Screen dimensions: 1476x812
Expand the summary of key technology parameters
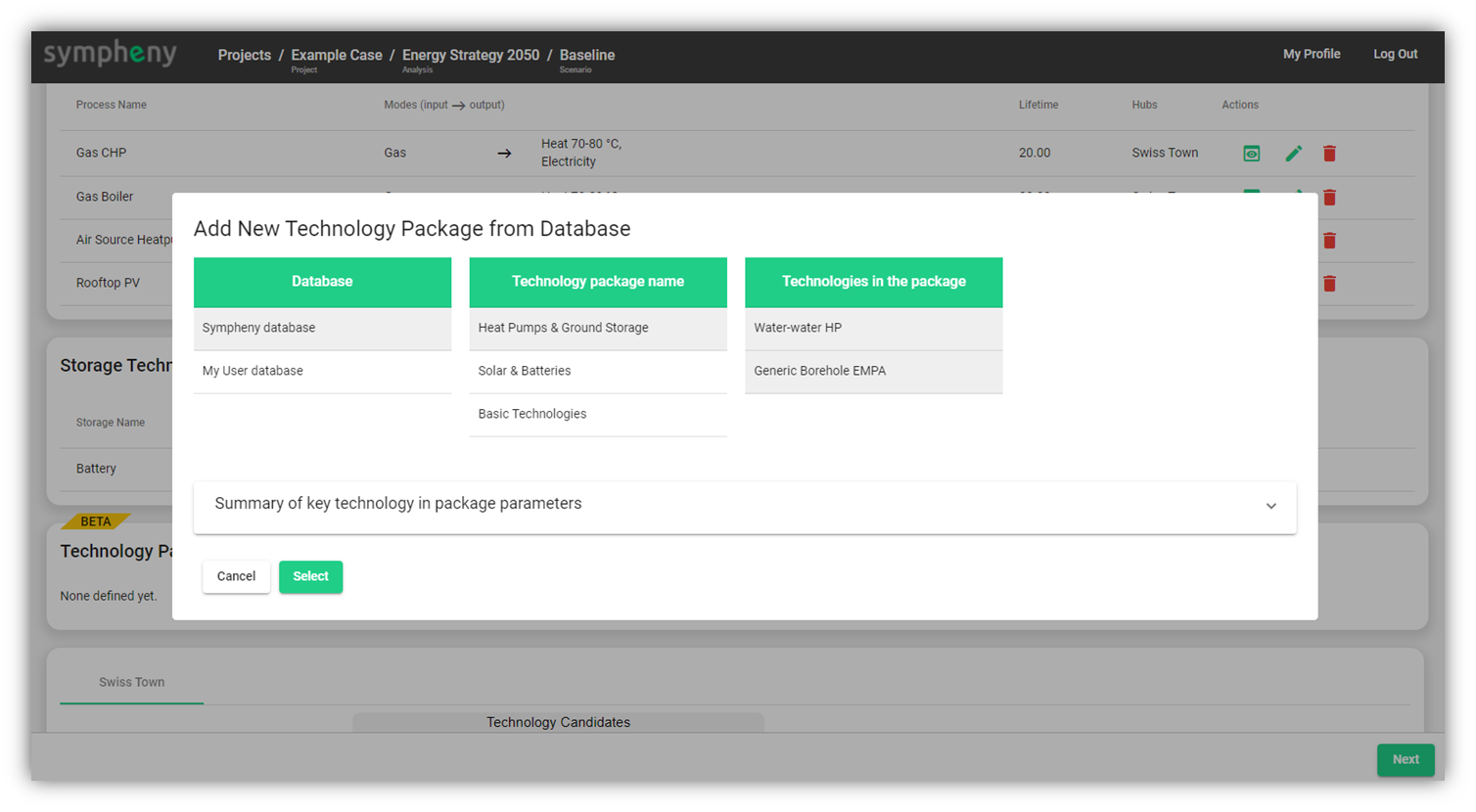click(1270, 506)
